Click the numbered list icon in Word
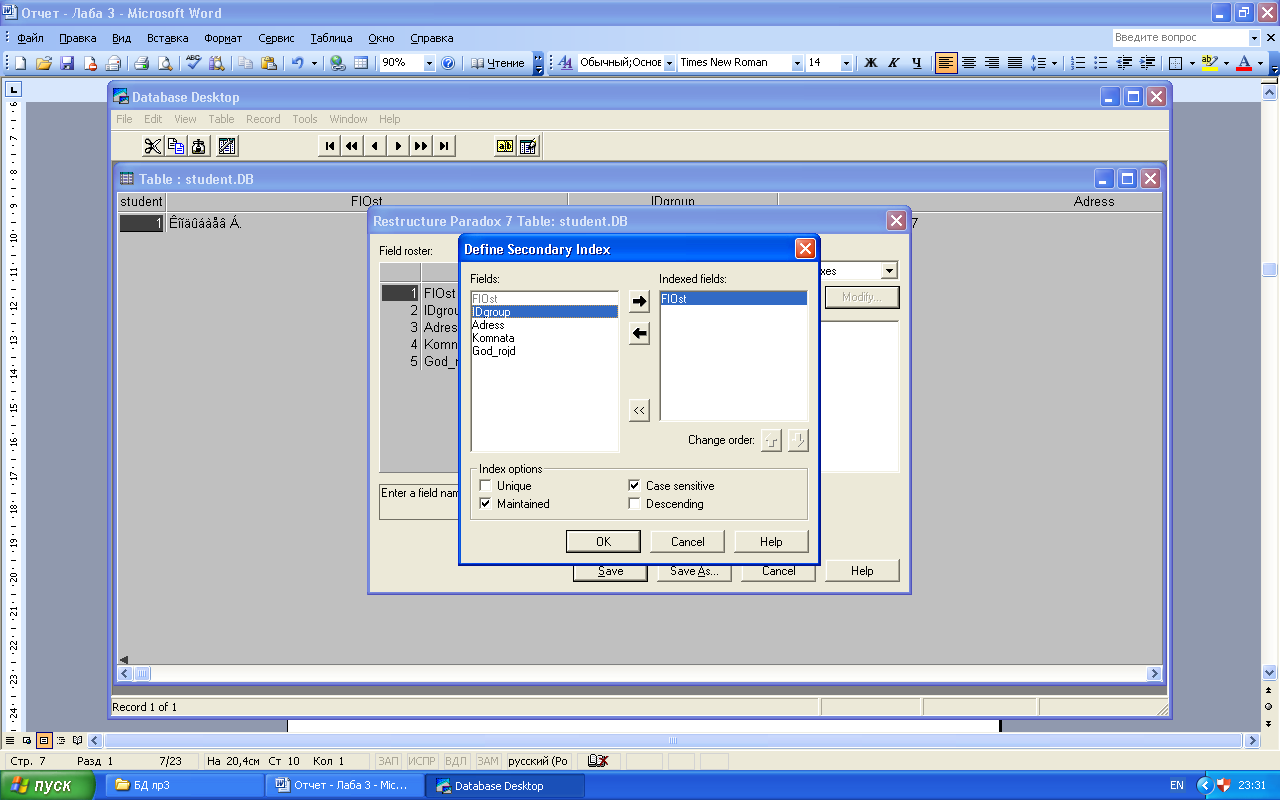 point(1078,63)
